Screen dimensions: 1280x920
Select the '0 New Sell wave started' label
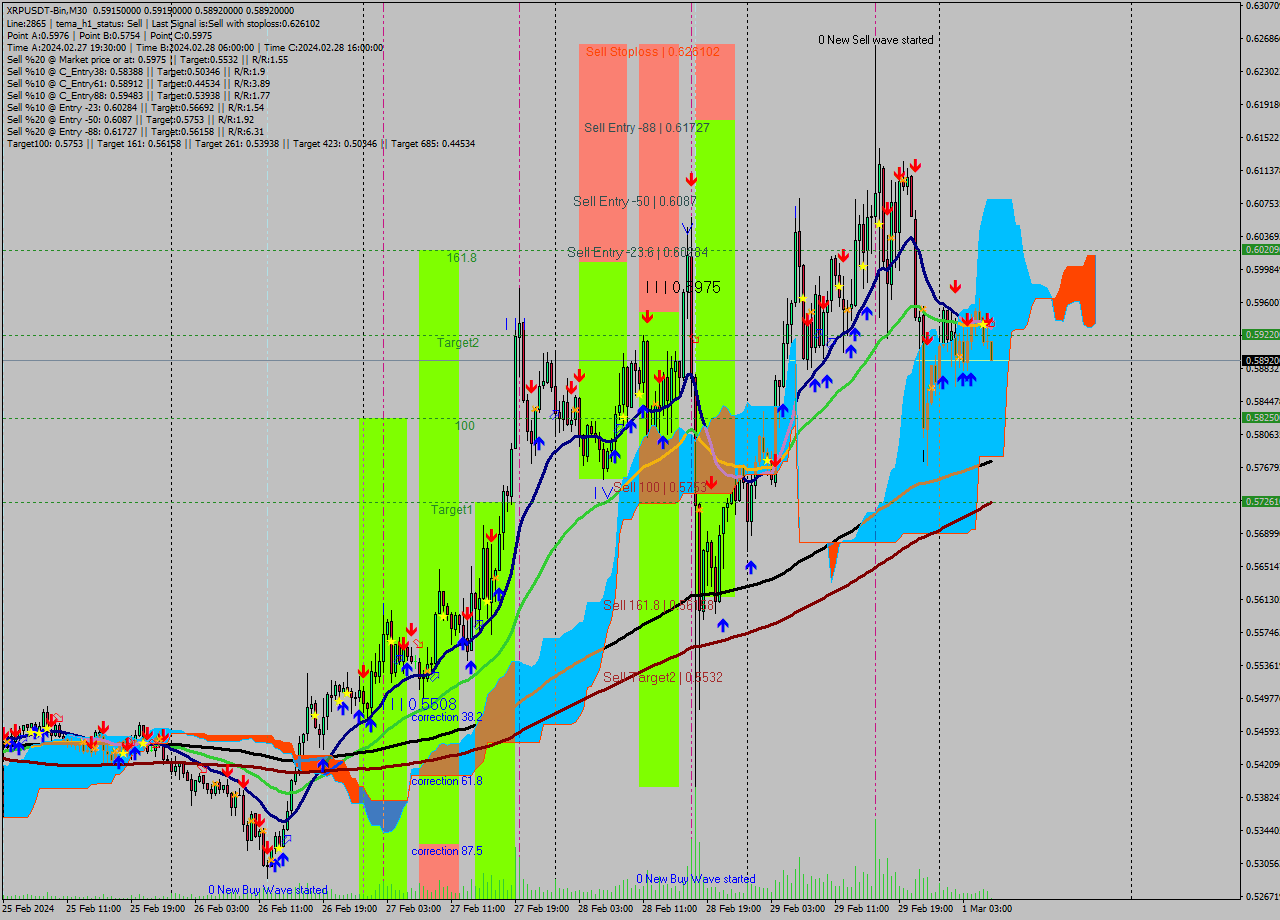(876, 40)
